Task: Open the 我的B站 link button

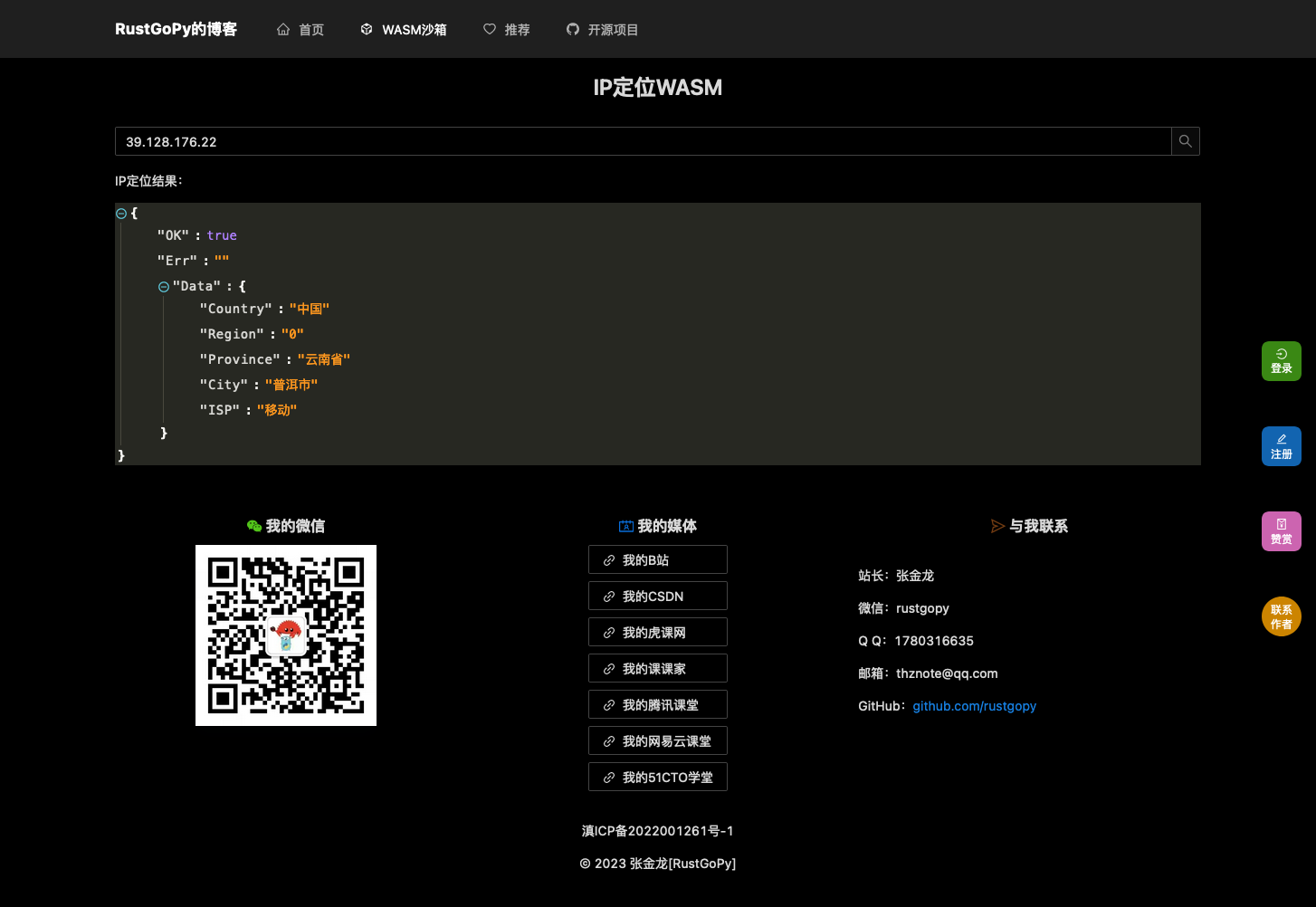Action: [658, 559]
